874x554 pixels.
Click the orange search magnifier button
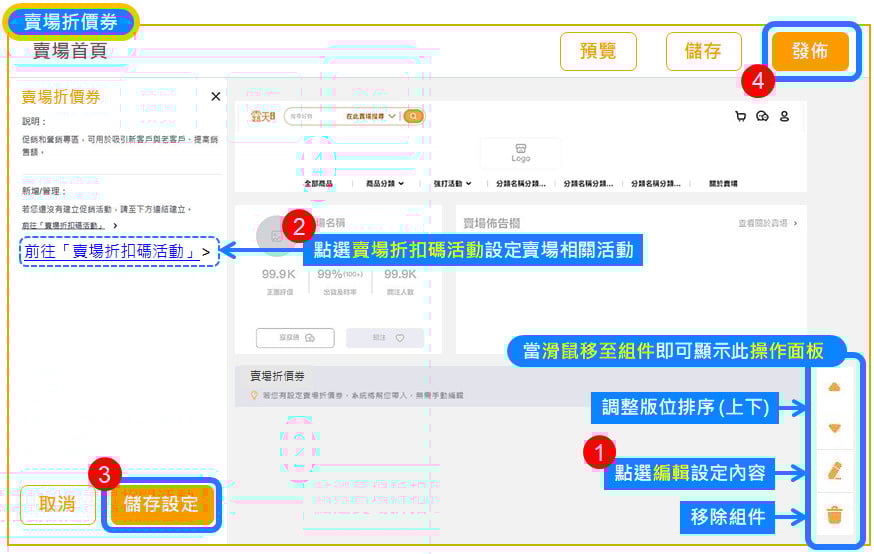point(413,116)
